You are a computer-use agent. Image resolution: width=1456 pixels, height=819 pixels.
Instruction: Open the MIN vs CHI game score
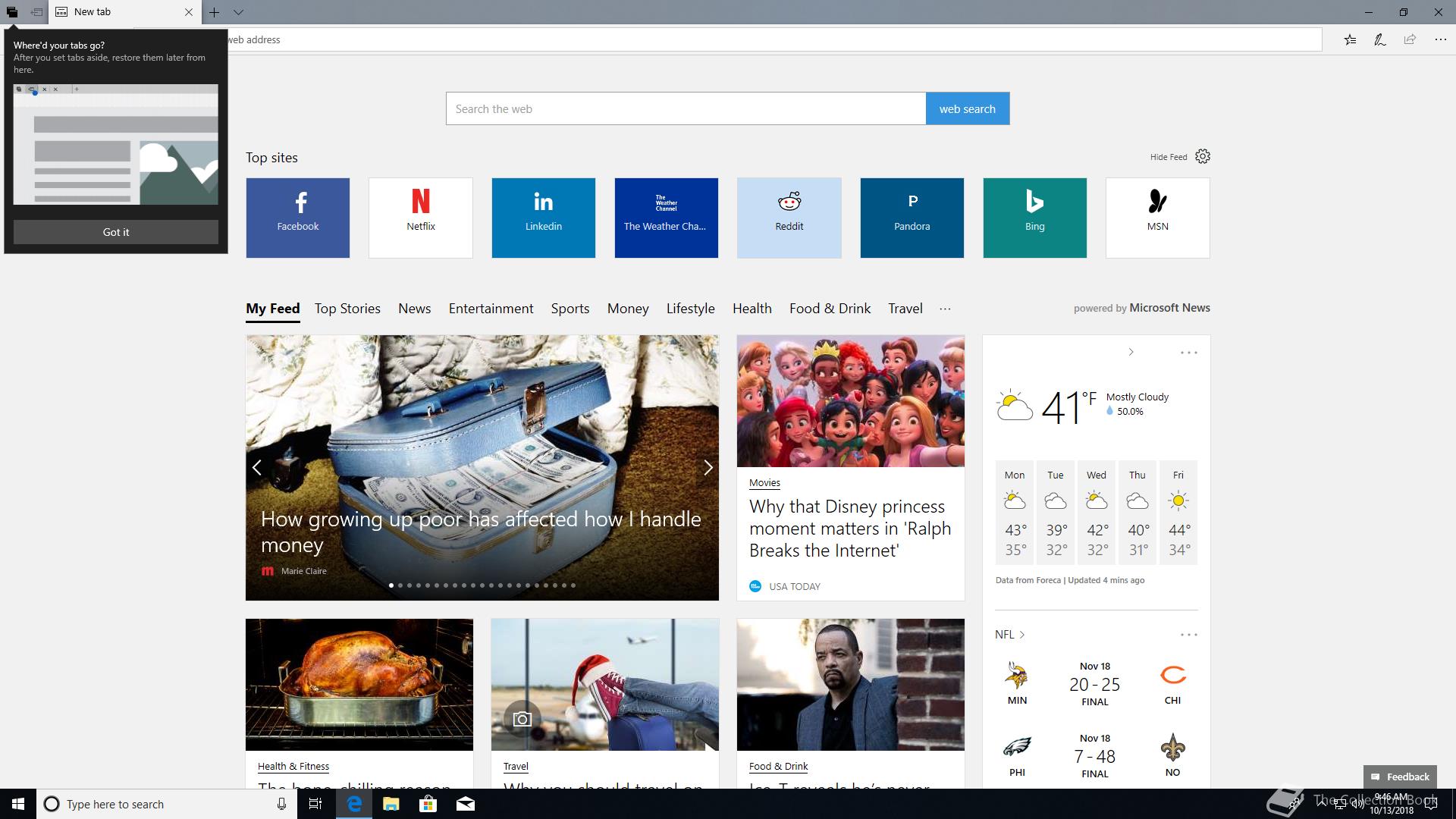click(1095, 684)
